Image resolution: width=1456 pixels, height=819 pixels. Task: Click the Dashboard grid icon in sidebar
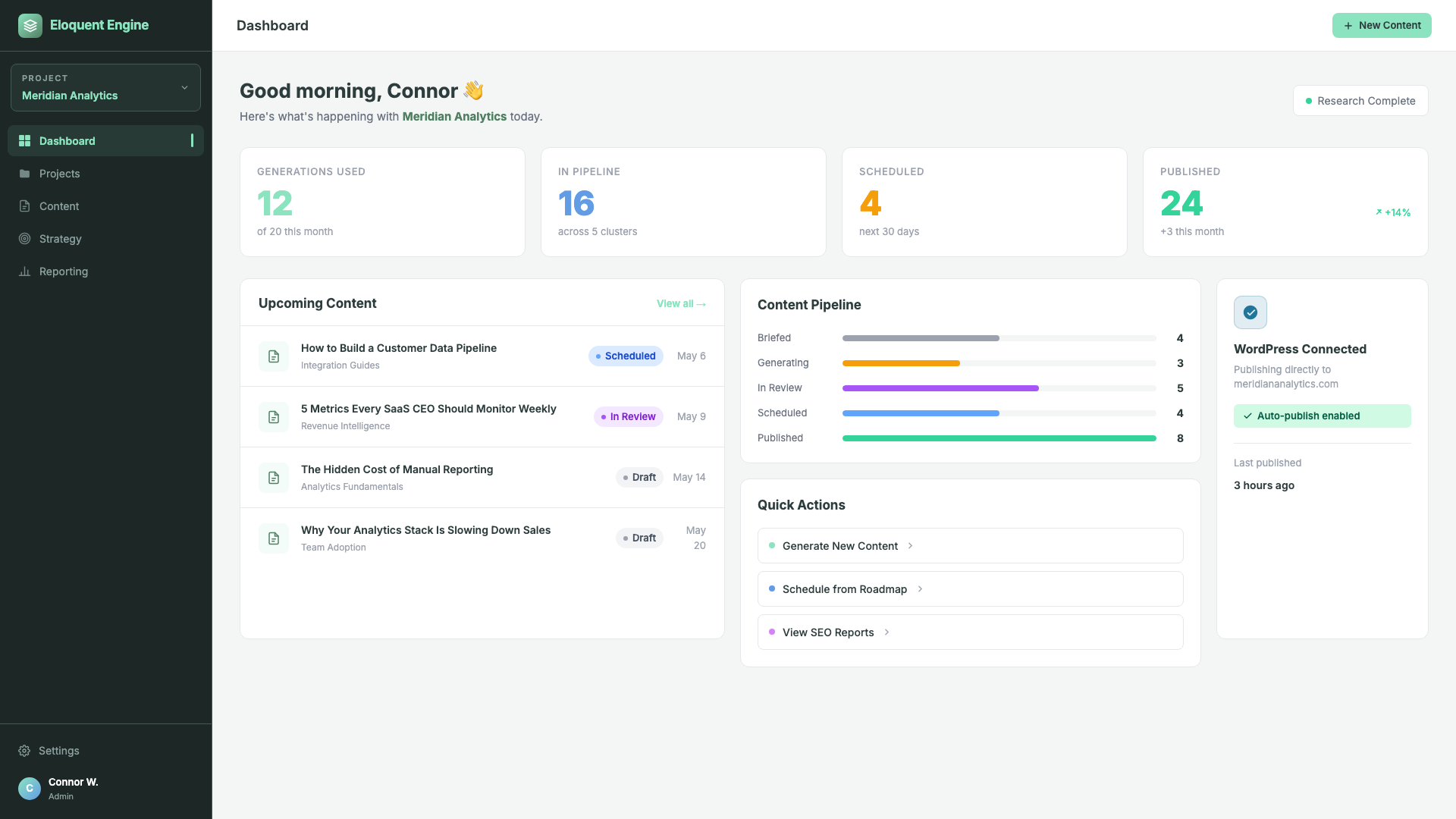point(25,141)
